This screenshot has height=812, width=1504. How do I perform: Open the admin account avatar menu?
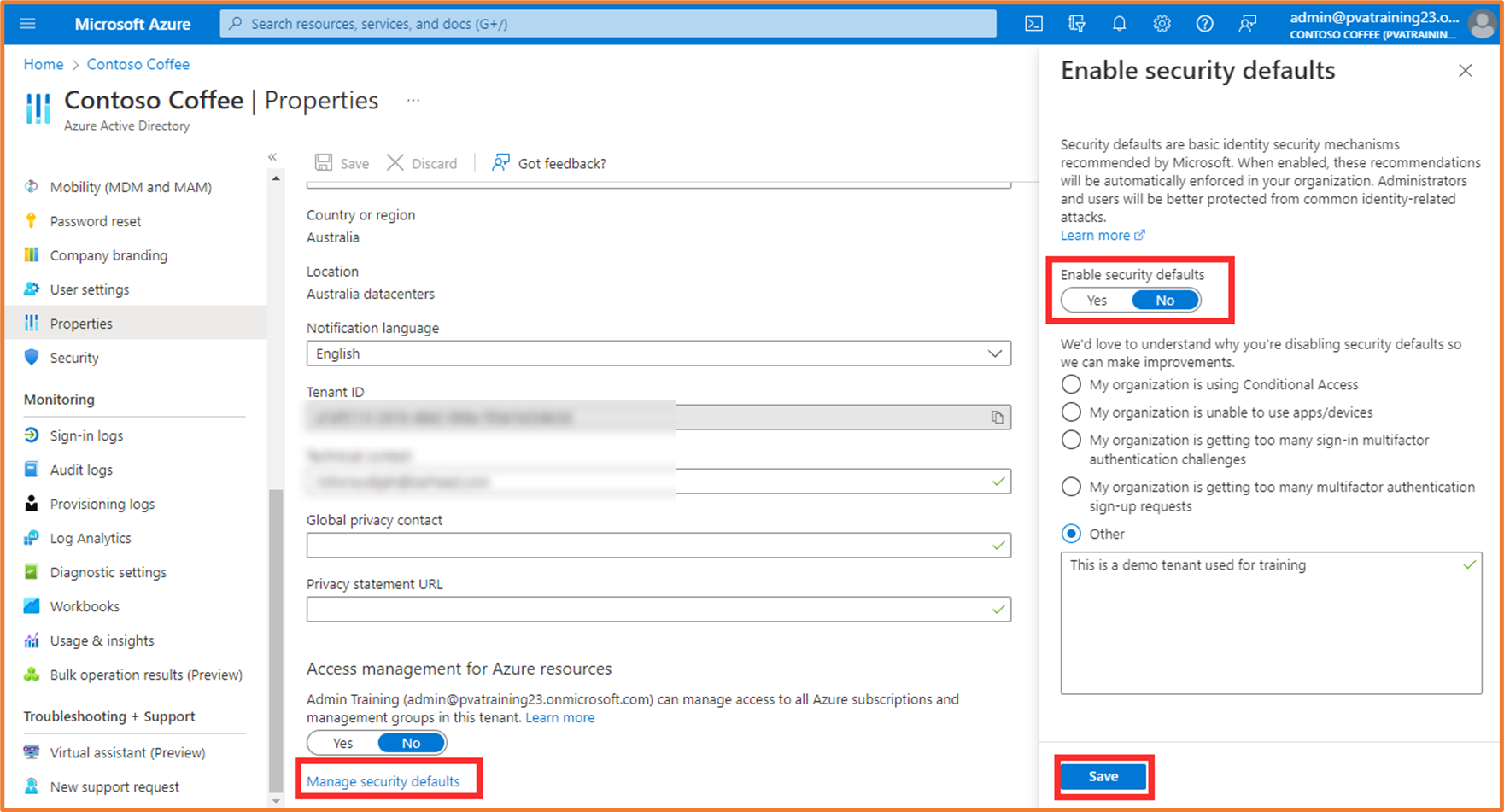coord(1482,24)
